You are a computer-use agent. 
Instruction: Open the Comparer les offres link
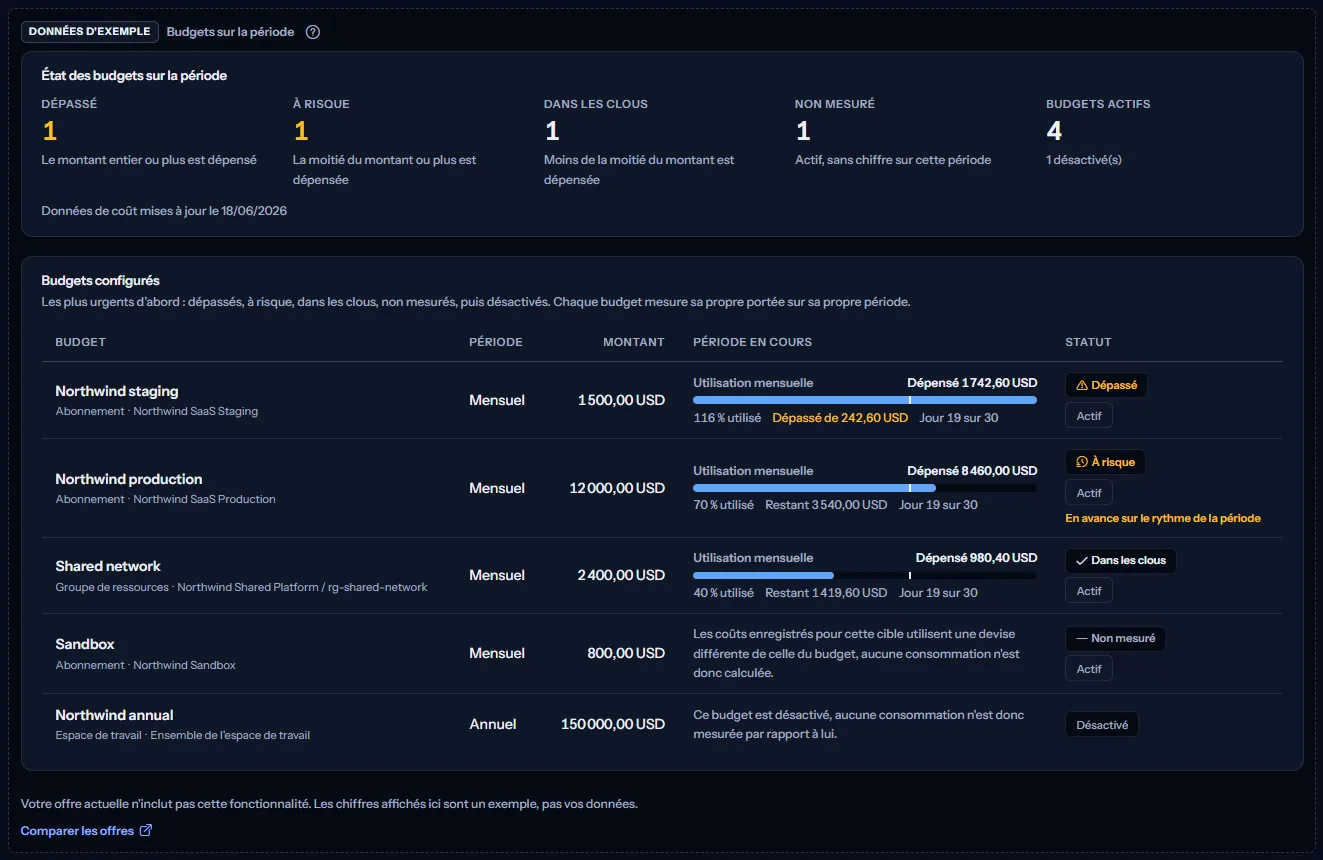[86, 831]
